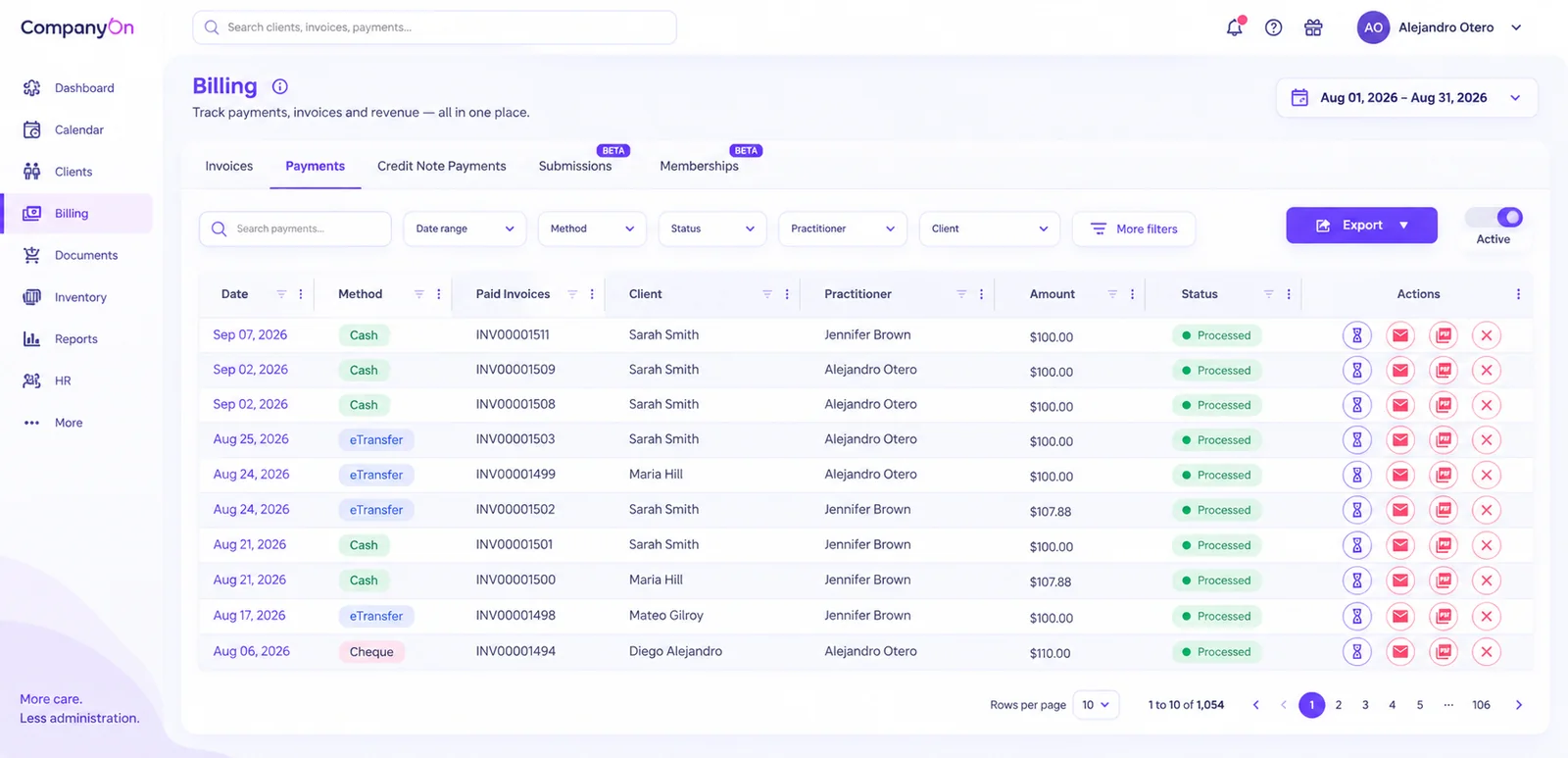Cancel payment for invoice INV00001500
The image size is (1568, 758).
1487,581
